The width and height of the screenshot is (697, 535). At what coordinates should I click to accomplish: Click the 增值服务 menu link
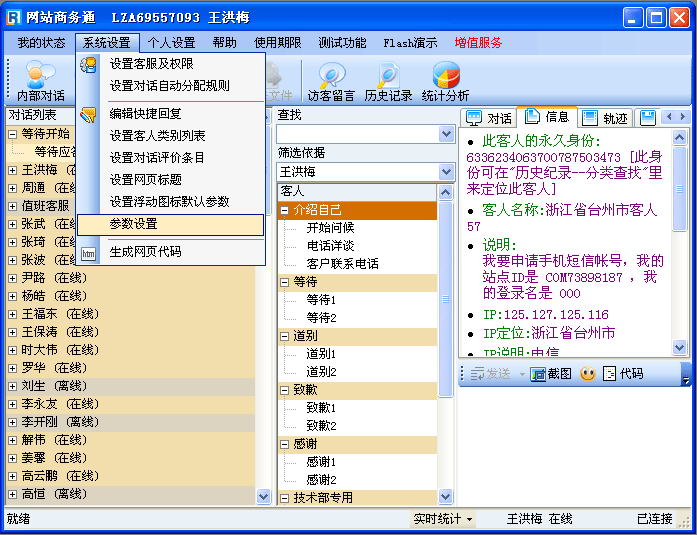click(x=478, y=43)
